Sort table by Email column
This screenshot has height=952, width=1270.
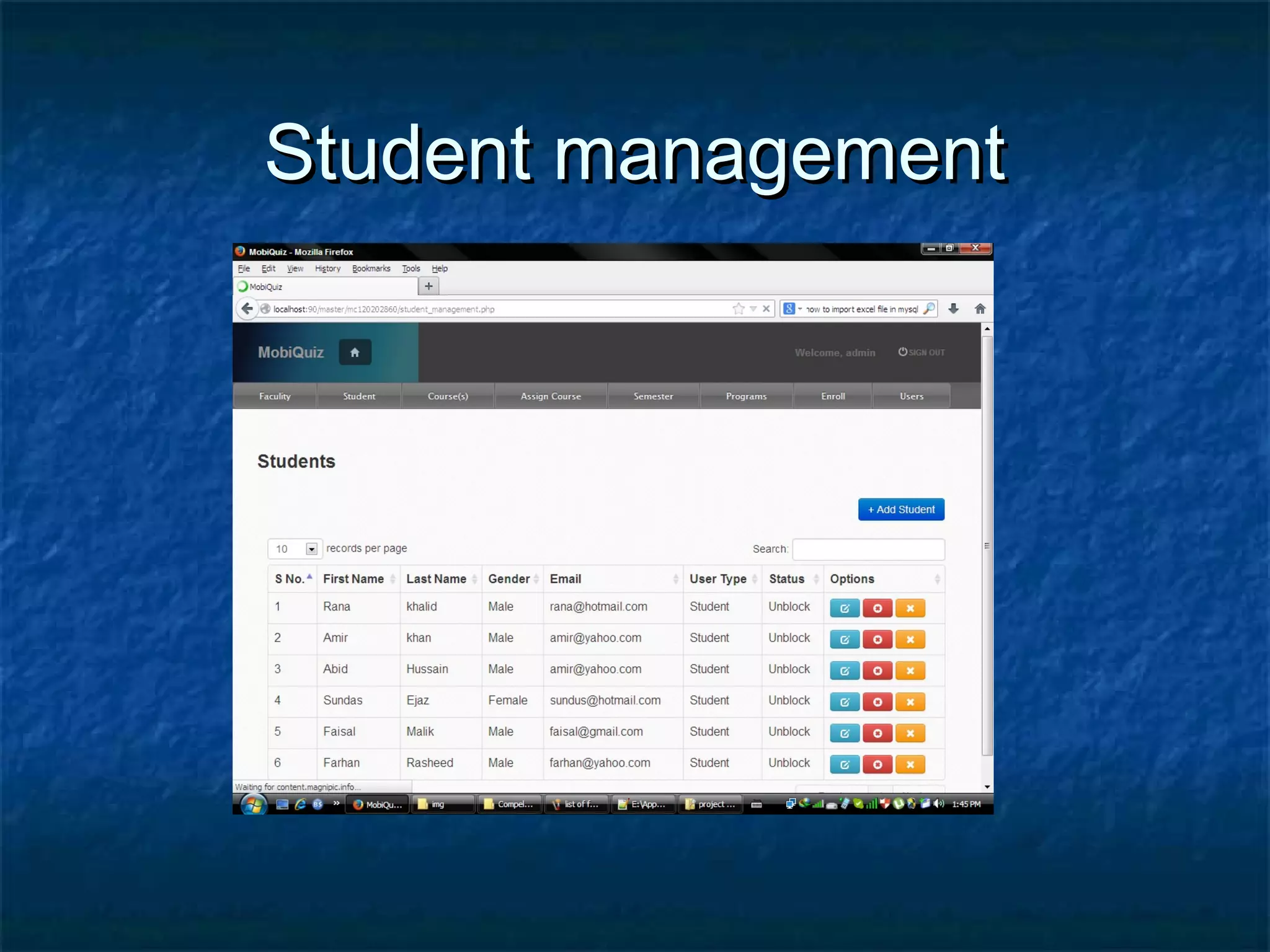[x=613, y=579]
